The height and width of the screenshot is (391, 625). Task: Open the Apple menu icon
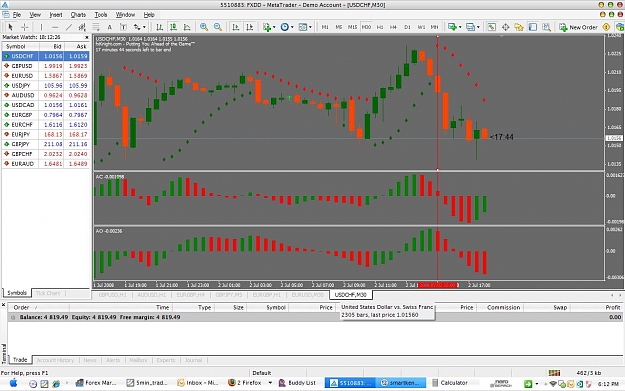point(14,383)
